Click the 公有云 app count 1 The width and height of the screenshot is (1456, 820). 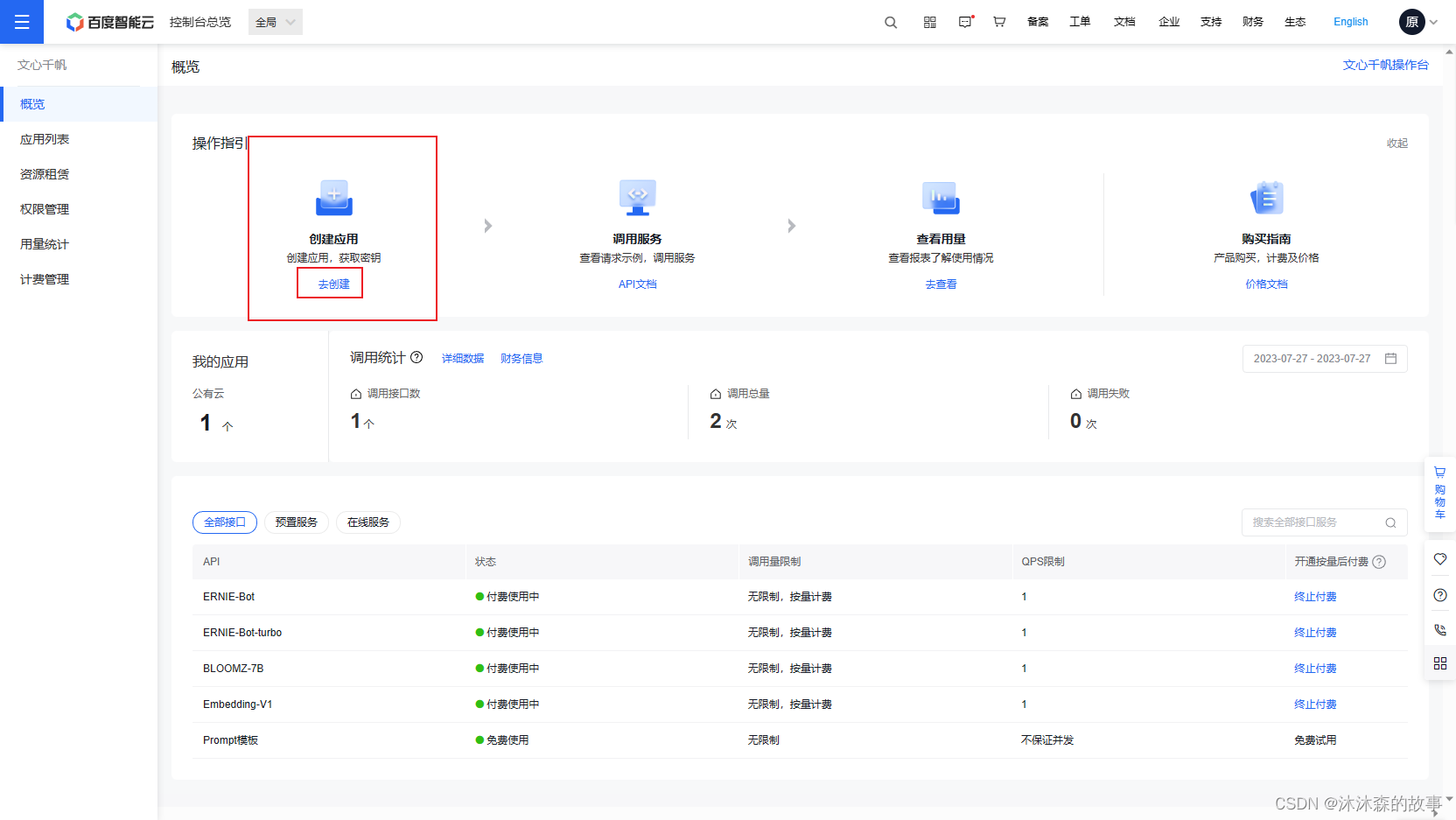click(x=206, y=423)
